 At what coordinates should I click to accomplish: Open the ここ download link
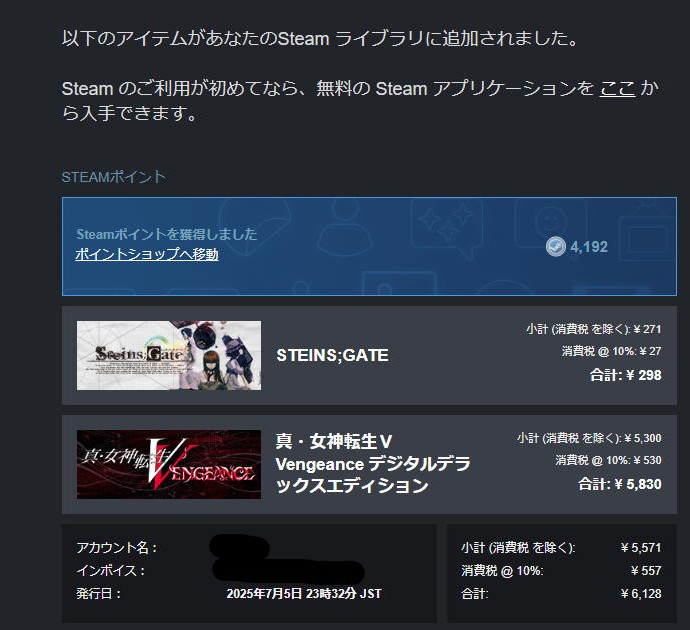617,88
